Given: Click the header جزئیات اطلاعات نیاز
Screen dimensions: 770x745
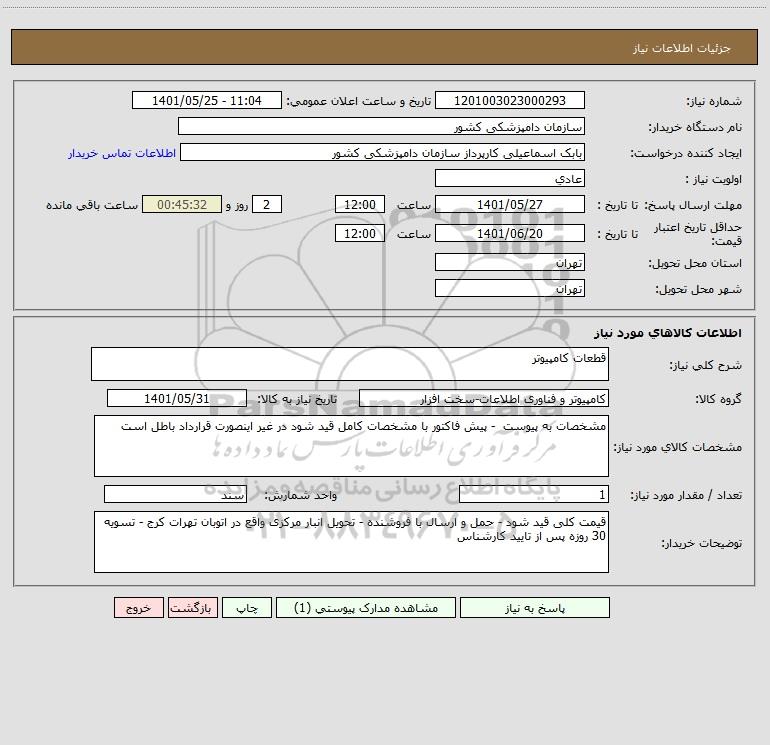Looking at the screenshot, I should coord(682,48).
